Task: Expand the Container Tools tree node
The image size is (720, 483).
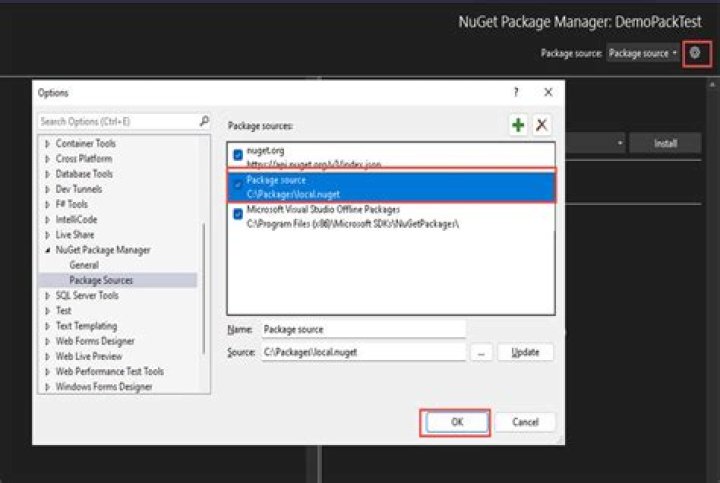Action: 47,144
